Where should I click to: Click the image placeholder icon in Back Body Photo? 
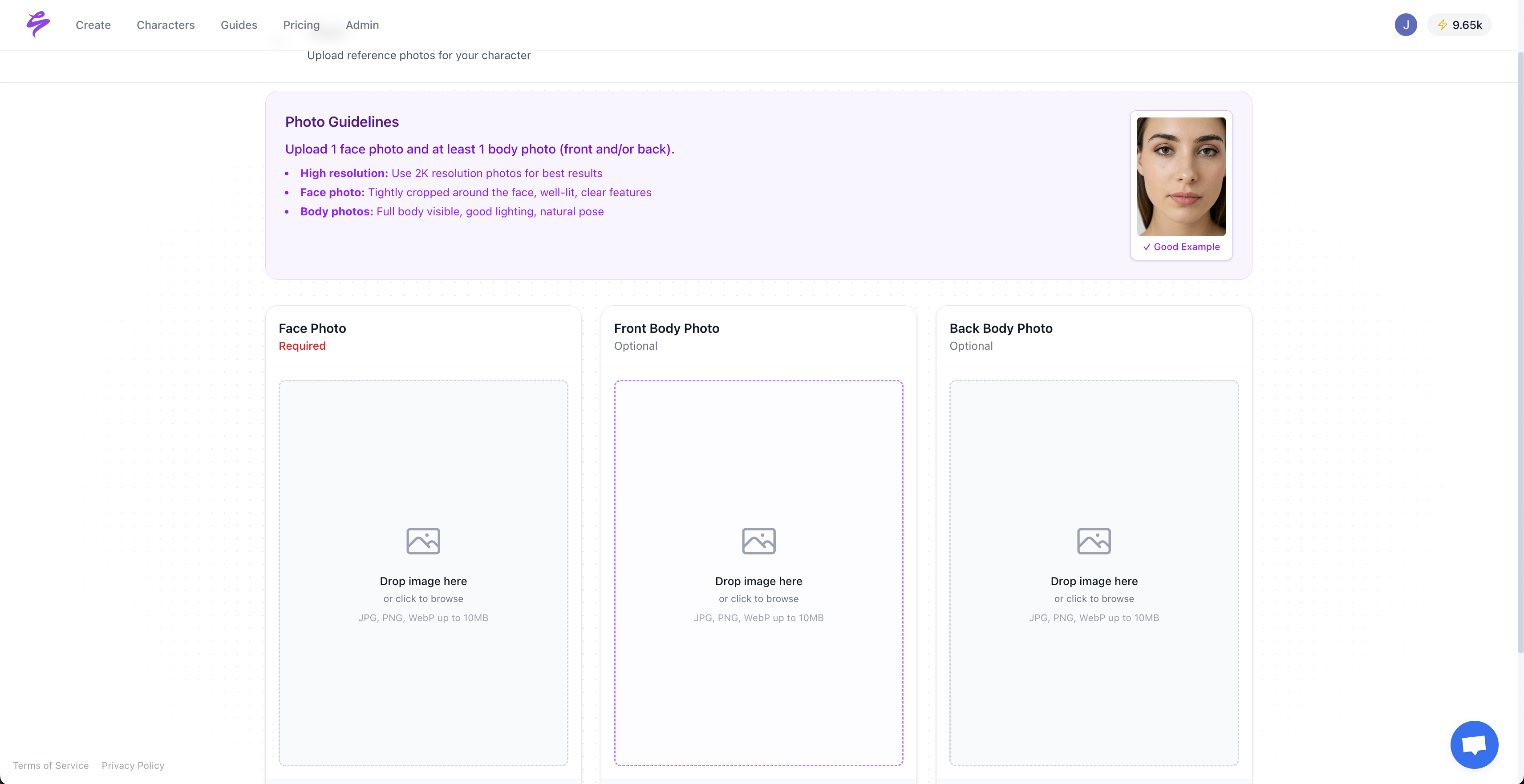[1093, 541]
